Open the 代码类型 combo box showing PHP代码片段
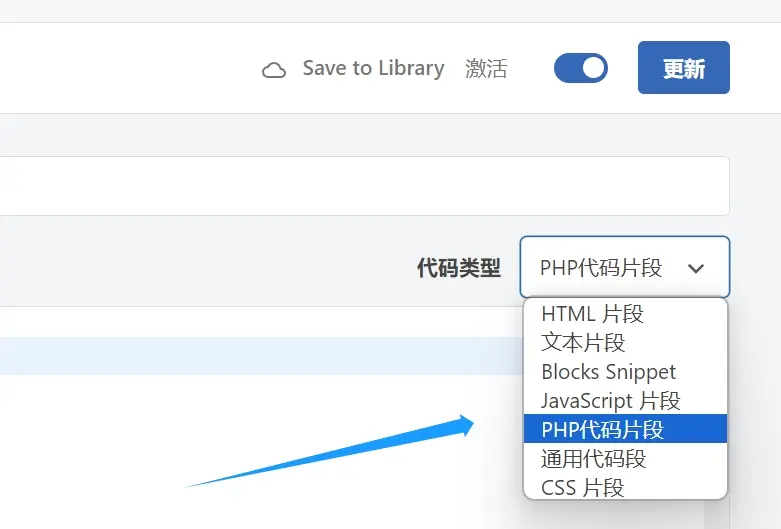Image resolution: width=781 pixels, height=529 pixels. click(608, 267)
